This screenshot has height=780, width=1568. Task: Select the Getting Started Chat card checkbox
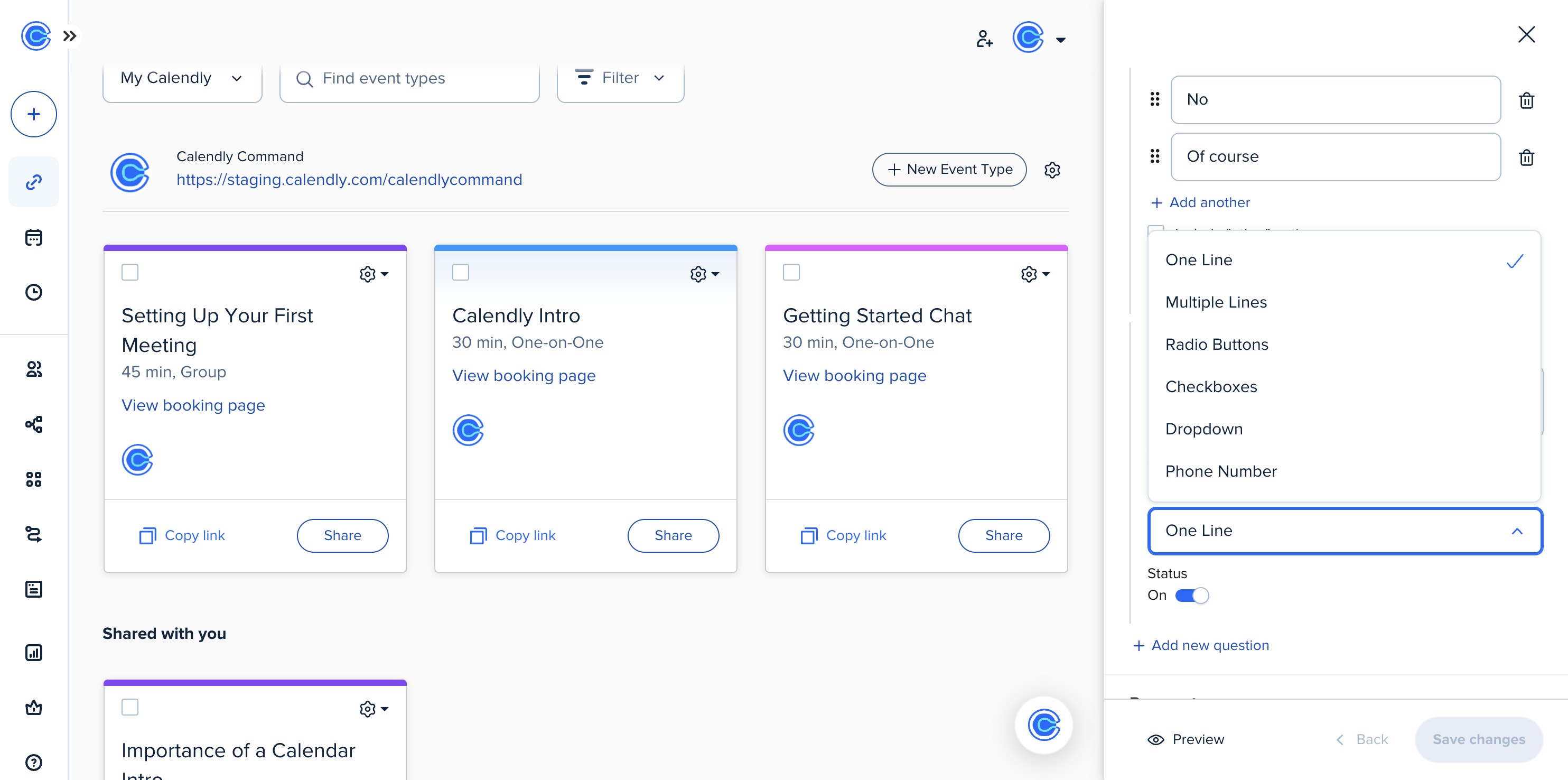pyautogui.click(x=791, y=272)
